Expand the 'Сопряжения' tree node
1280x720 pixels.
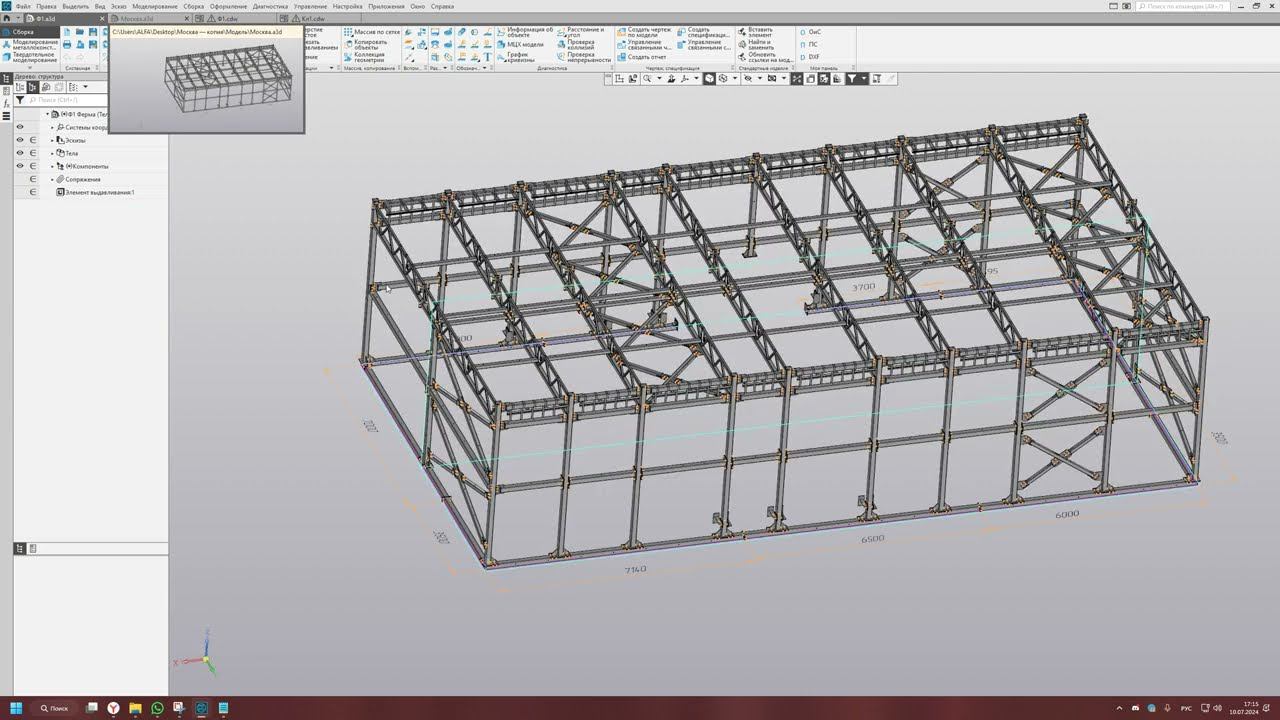[x=52, y=179]
